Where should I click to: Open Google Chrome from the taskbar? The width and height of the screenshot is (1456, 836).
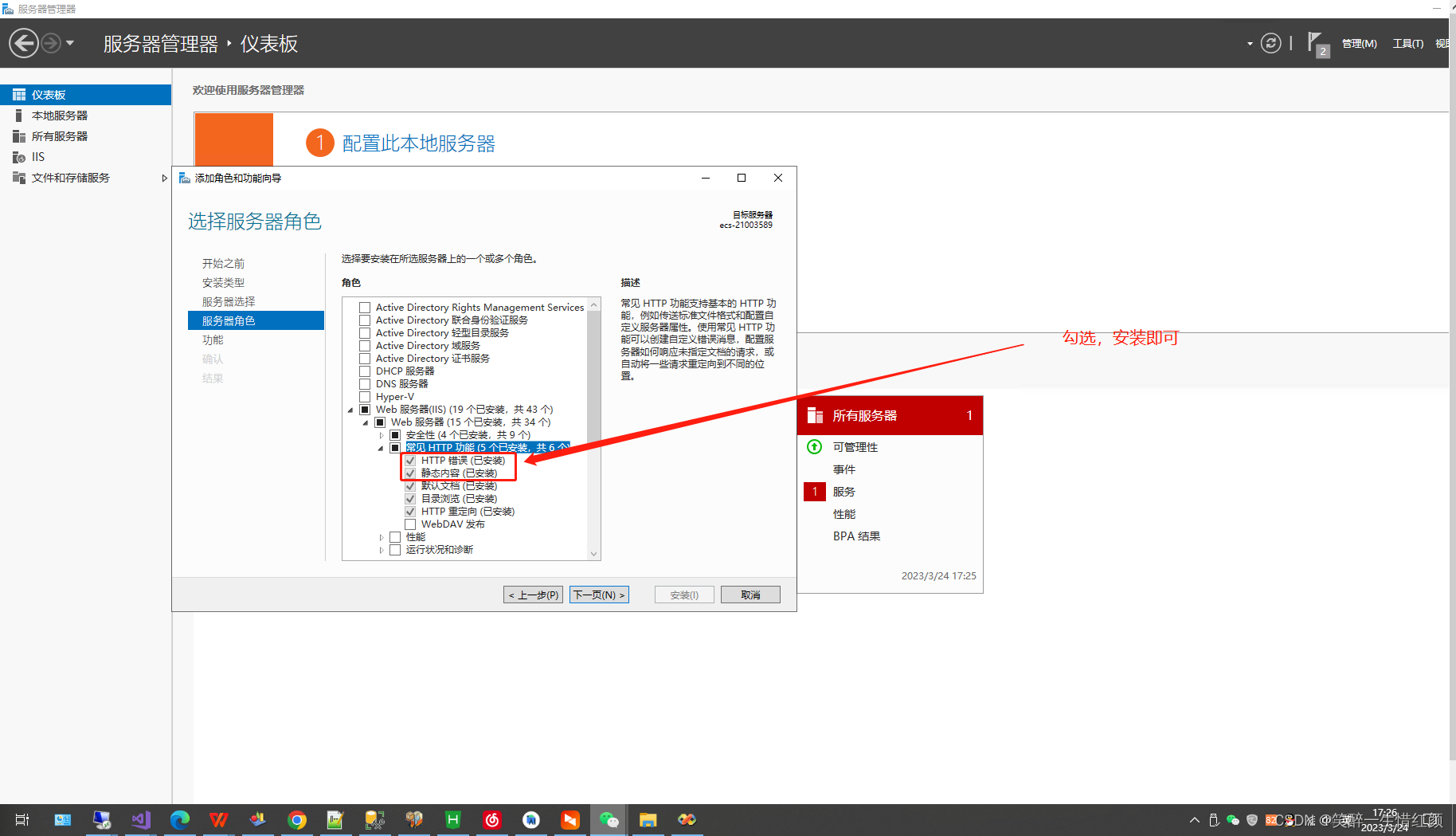coord(297,819)
